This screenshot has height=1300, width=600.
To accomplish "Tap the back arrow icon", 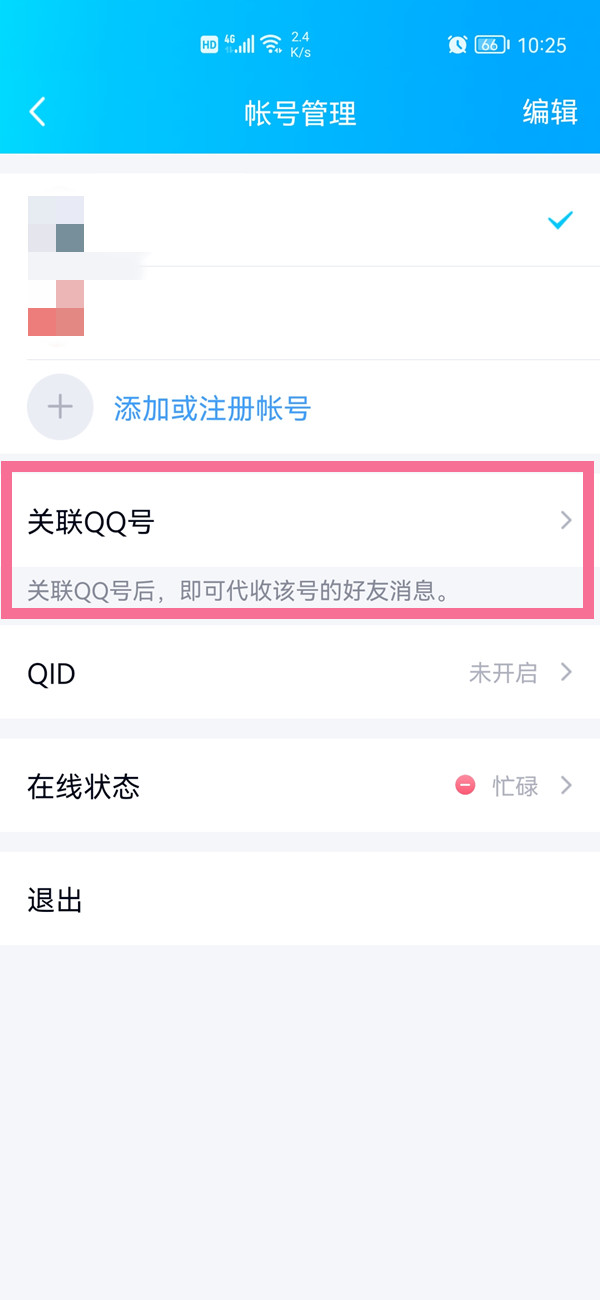I will coord(38,112).
